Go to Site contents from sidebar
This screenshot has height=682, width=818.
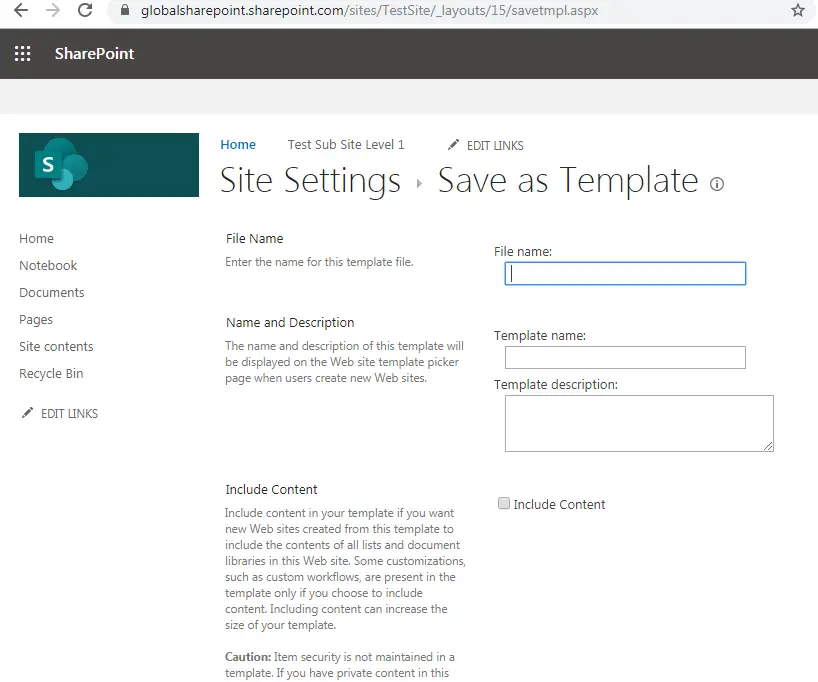[x=55, y=346]
